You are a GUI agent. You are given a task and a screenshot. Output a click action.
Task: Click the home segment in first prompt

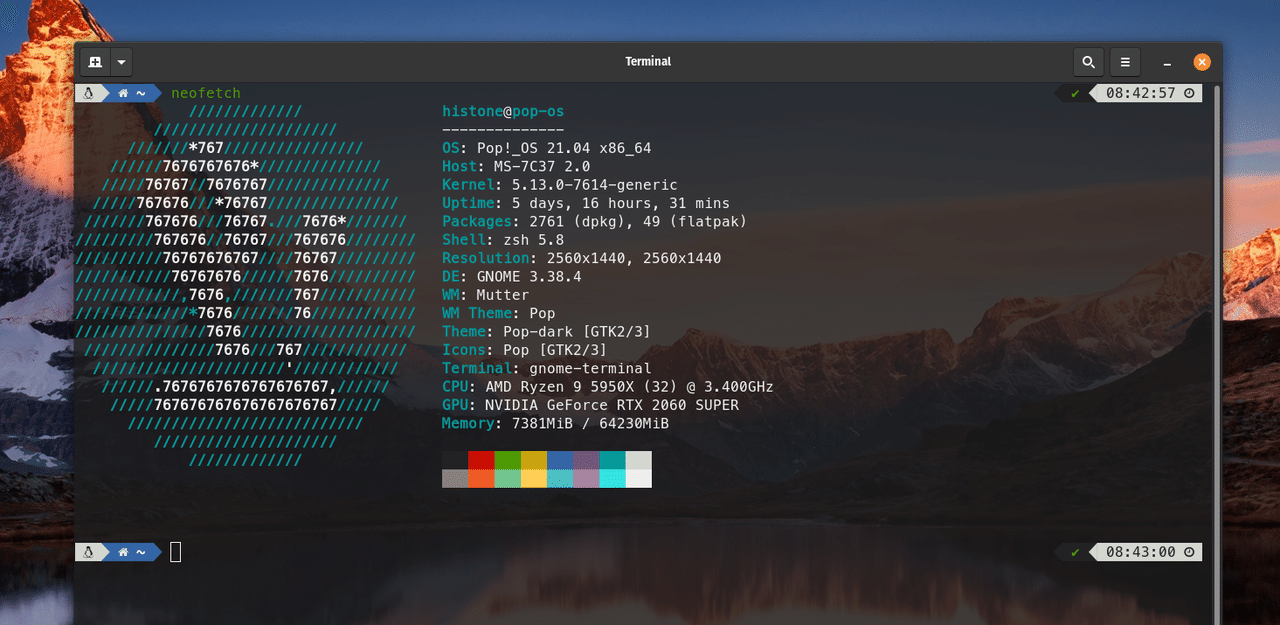[132, 93]
